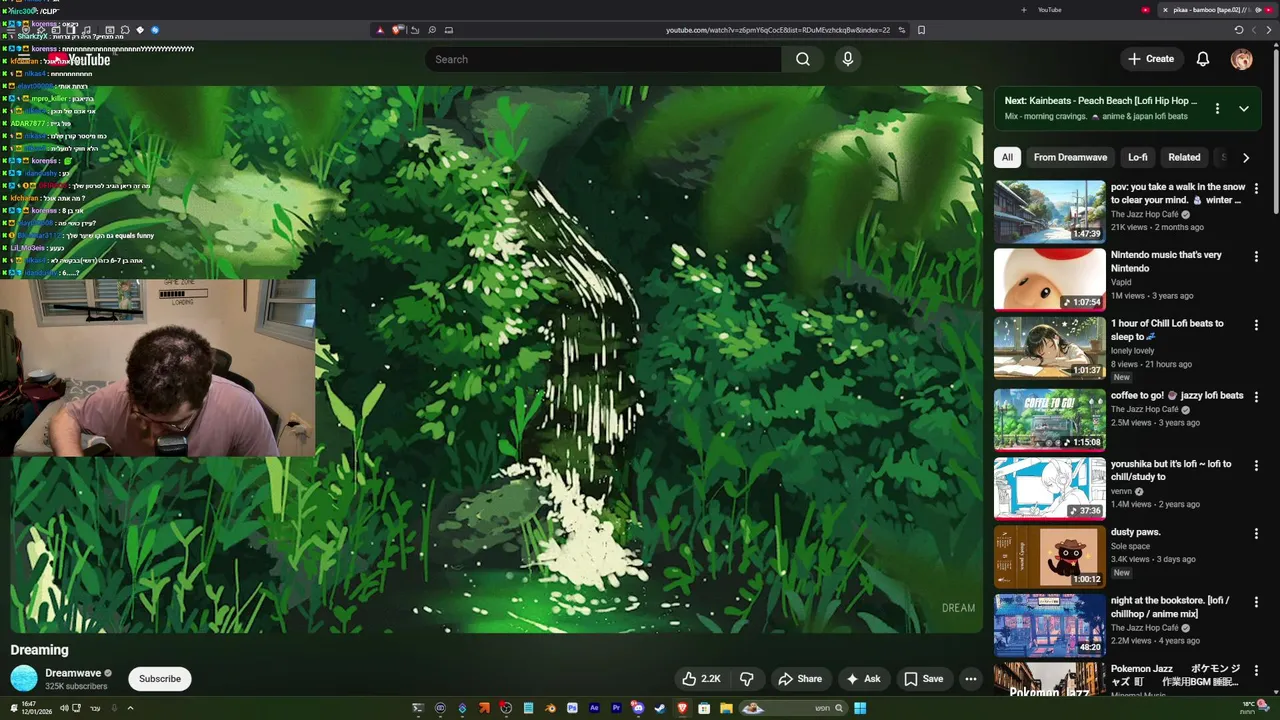Expand the playlist panel chevron
Screen dimensions: 1280x720
[1244, 108]
